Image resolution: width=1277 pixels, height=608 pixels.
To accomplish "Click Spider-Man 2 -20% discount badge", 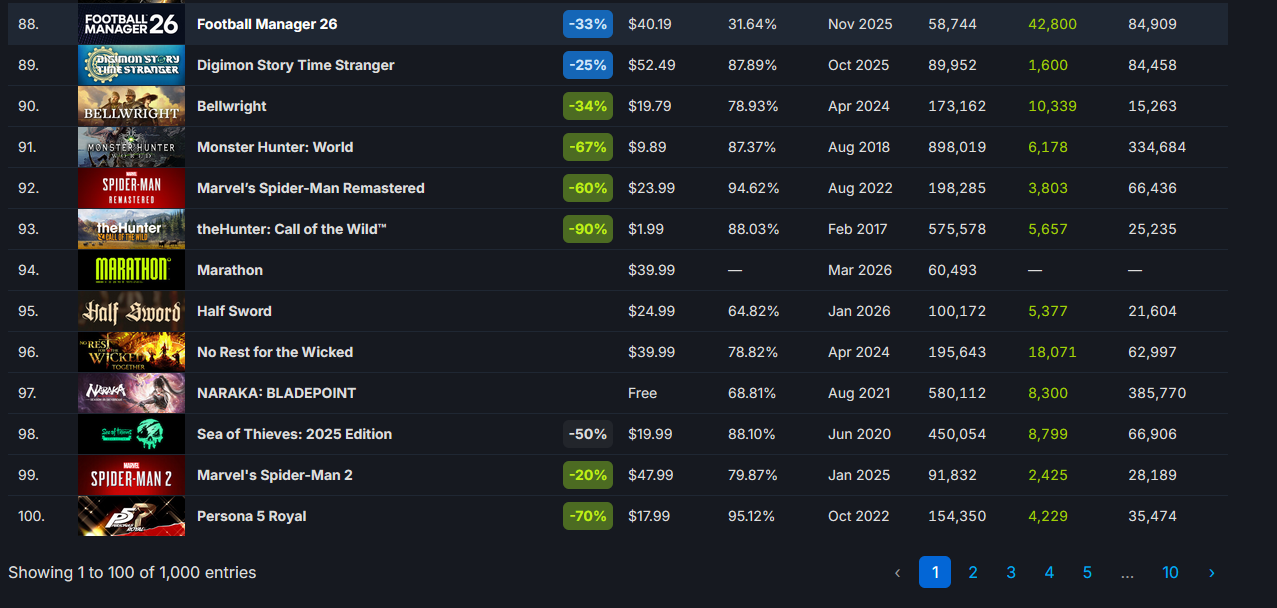I will click(588, 475).
